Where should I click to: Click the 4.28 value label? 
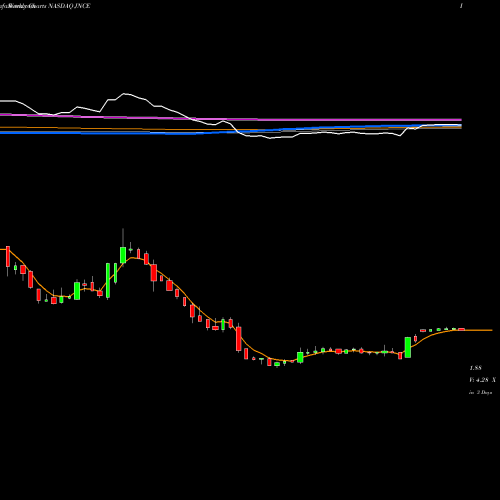[x=482, y=380]
